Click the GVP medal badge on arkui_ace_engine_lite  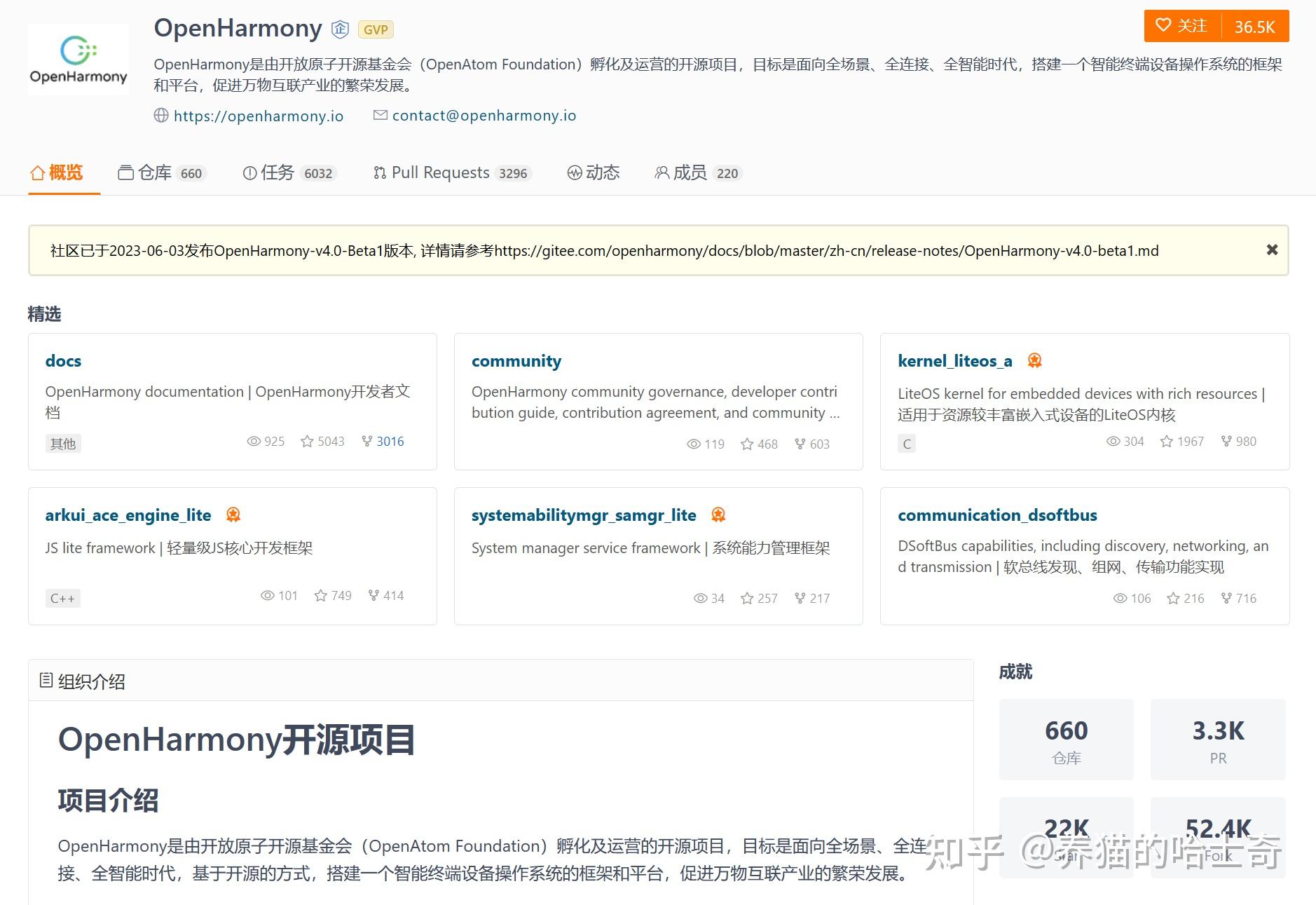(x=232, y=514)
